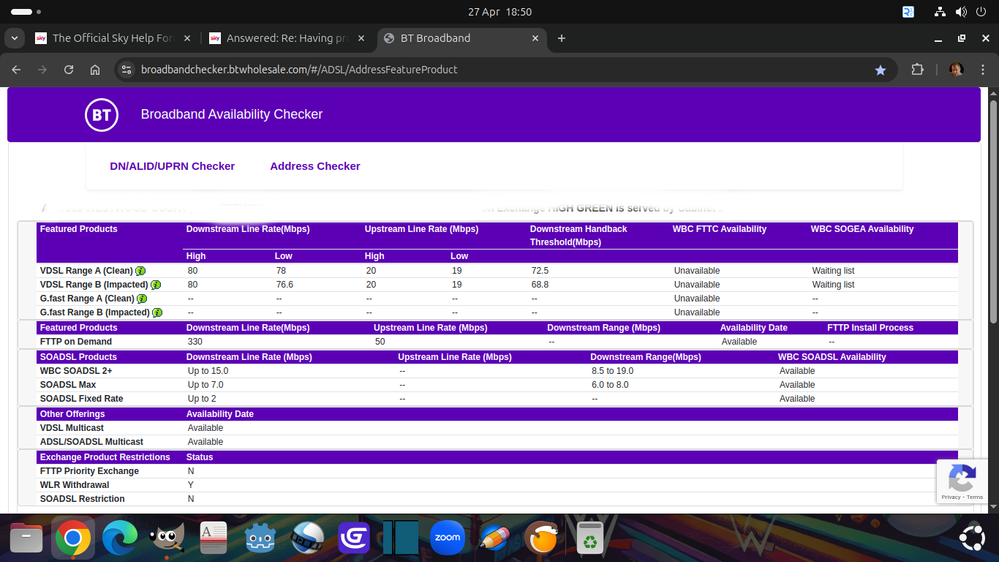
Task: Close the Sky Help Forum tab
Action: (187, 38)
